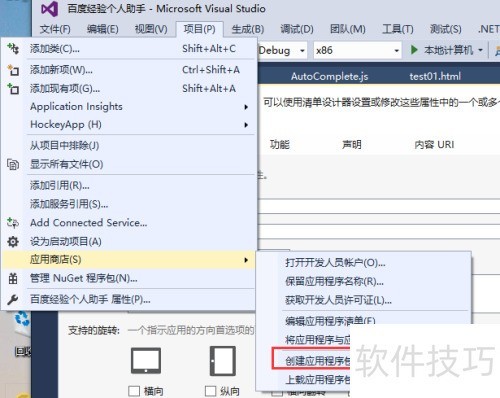
Task: Select 上载应用程序包 in submenu
Action: coord(318,380)
